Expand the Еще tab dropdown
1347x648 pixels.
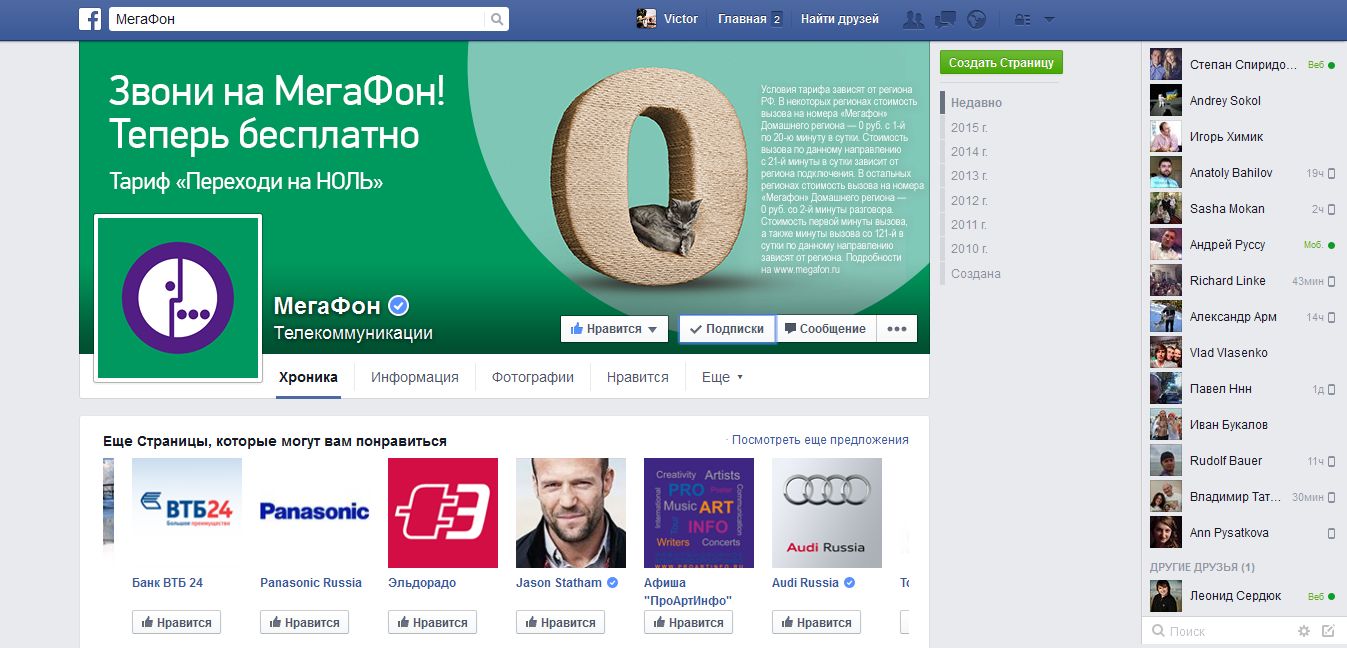point(722,377)
